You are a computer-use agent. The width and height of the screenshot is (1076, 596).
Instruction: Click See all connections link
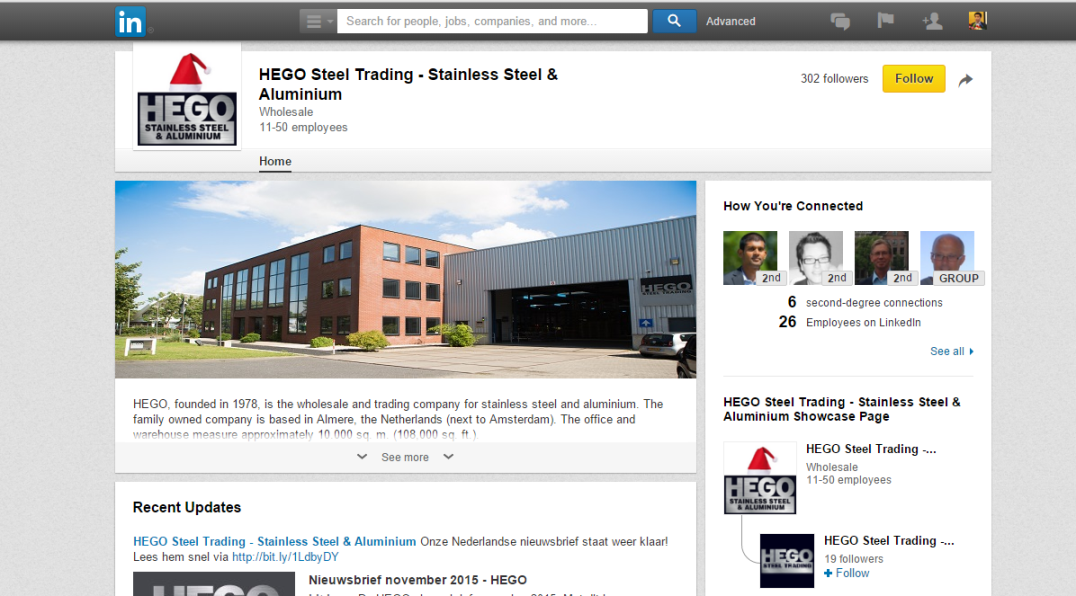[x=951, y=351]
